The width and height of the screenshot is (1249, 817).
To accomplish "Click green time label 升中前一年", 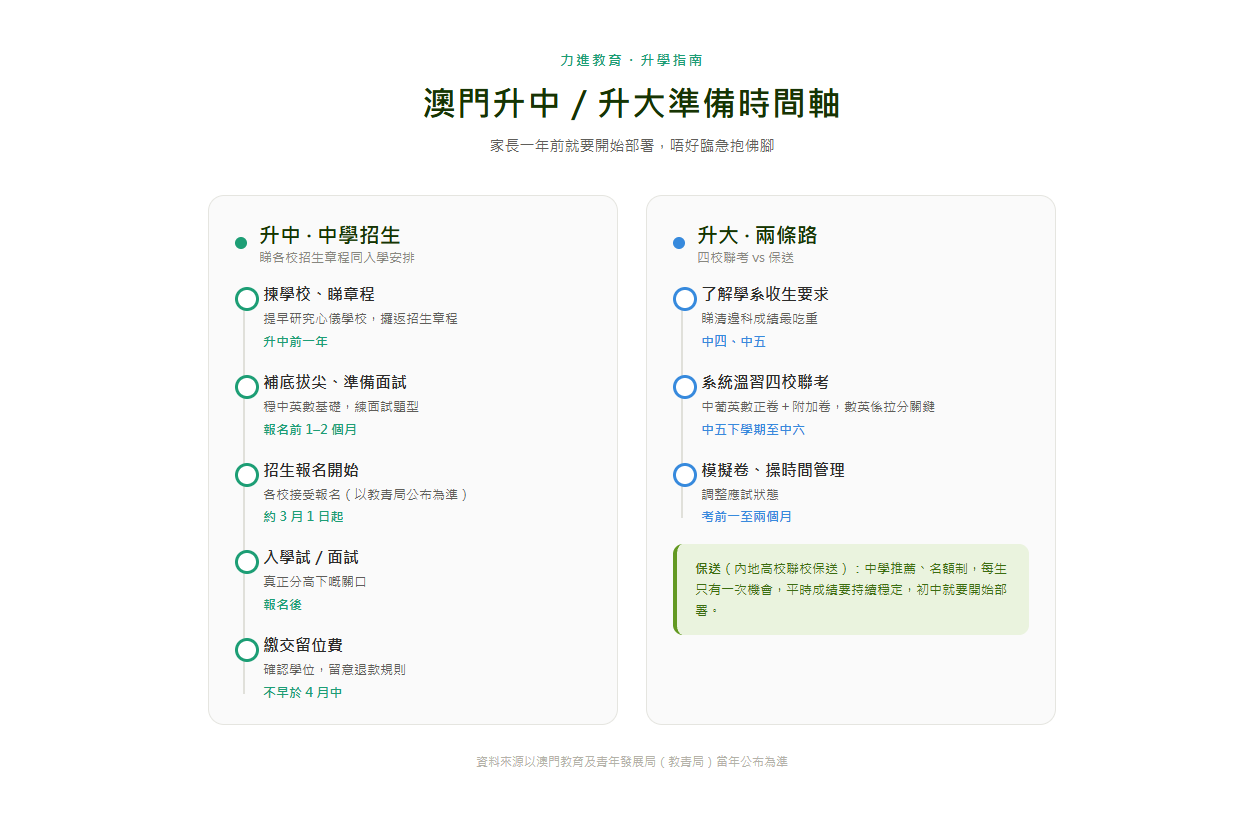I will [x=295, y=342].
